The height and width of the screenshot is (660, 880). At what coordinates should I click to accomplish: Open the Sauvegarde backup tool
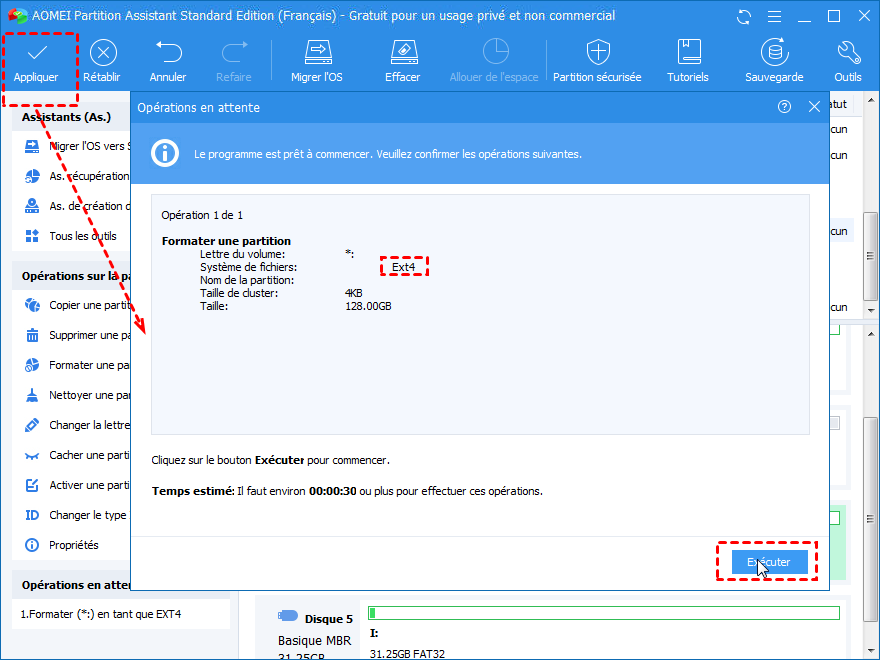(774, 62)
